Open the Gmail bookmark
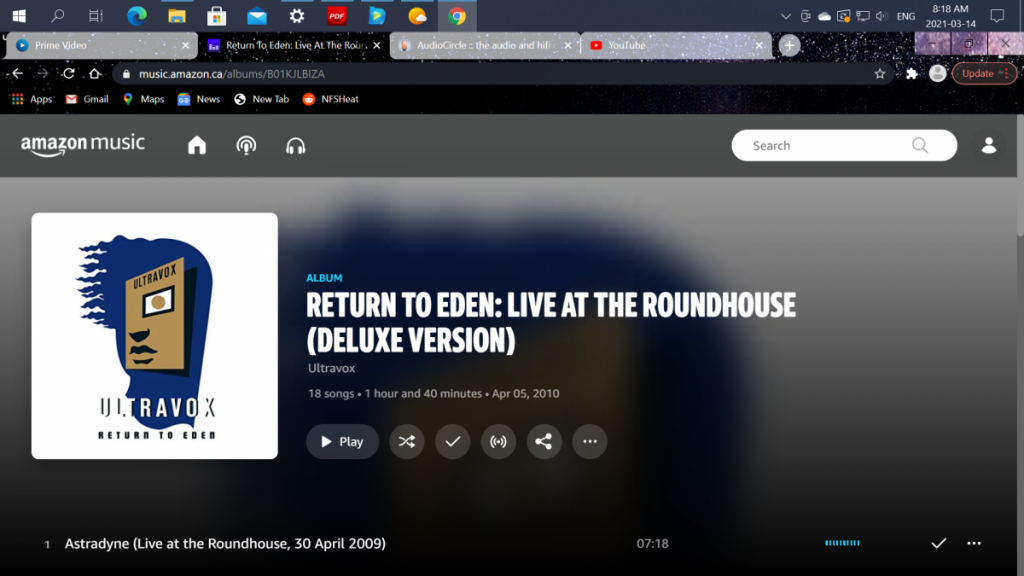Image resolution: width=1024 pixels, height=576 pixels. 87,99
